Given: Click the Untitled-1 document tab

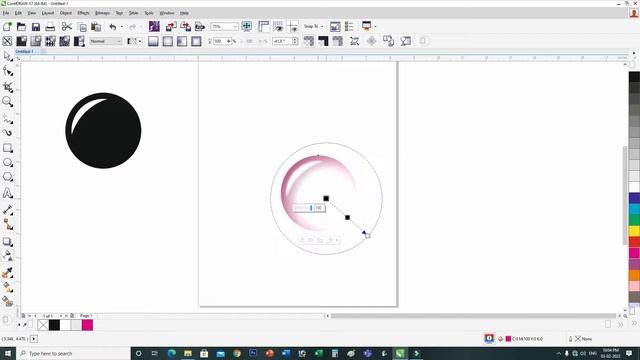Looking at the screenshot, I should (24, 51).
